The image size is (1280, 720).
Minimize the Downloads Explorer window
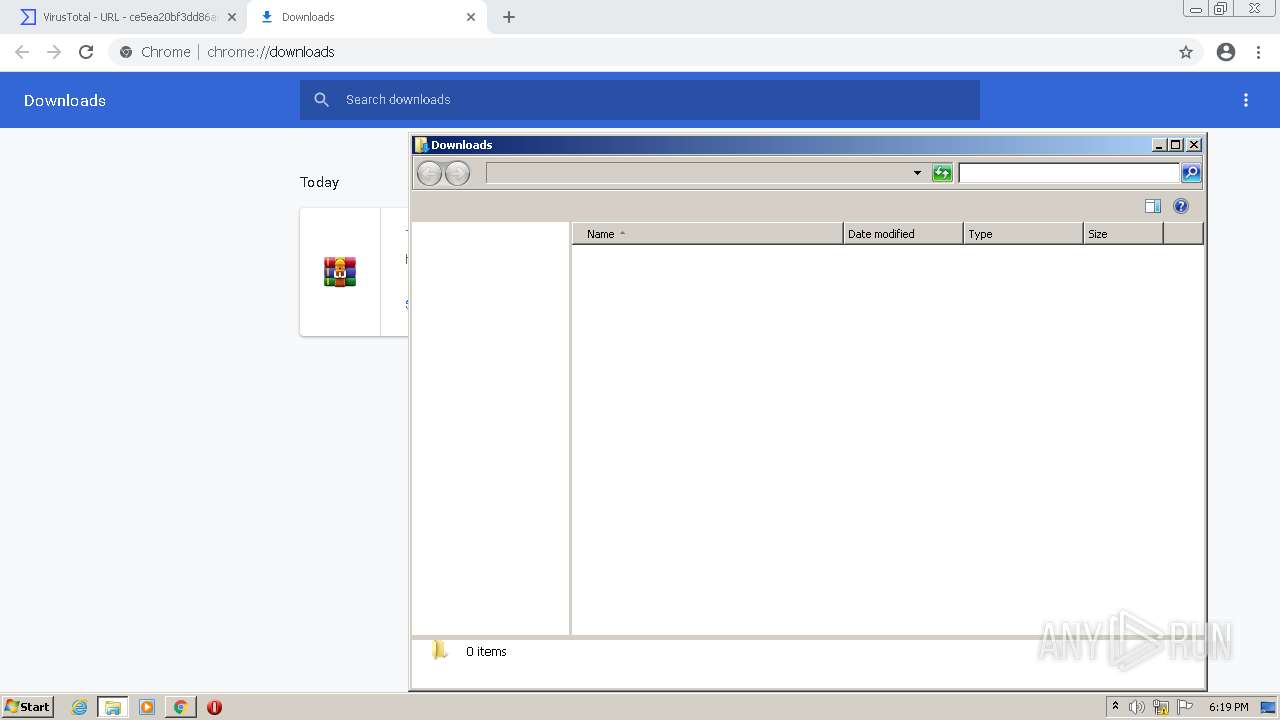tap(1159, 145)
